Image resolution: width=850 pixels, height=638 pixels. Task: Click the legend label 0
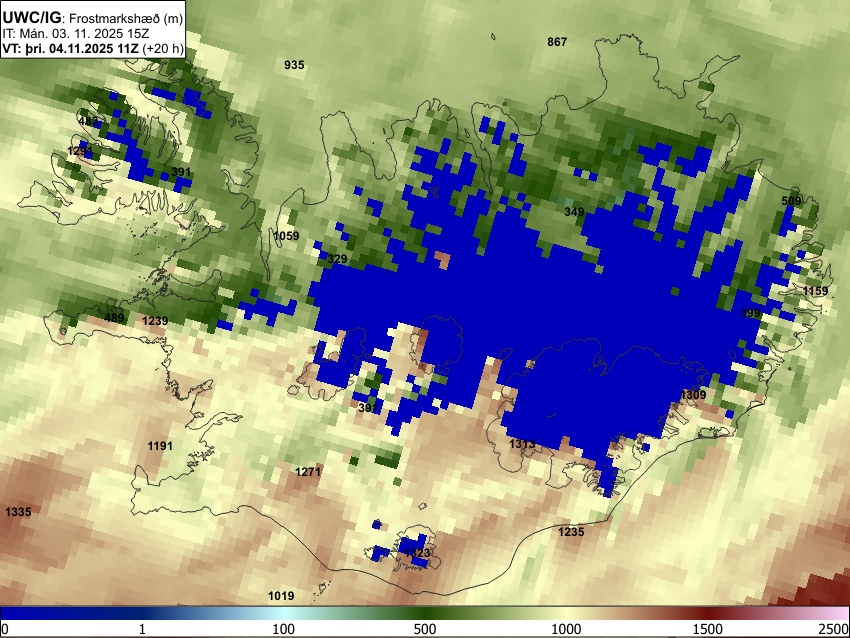5,629
